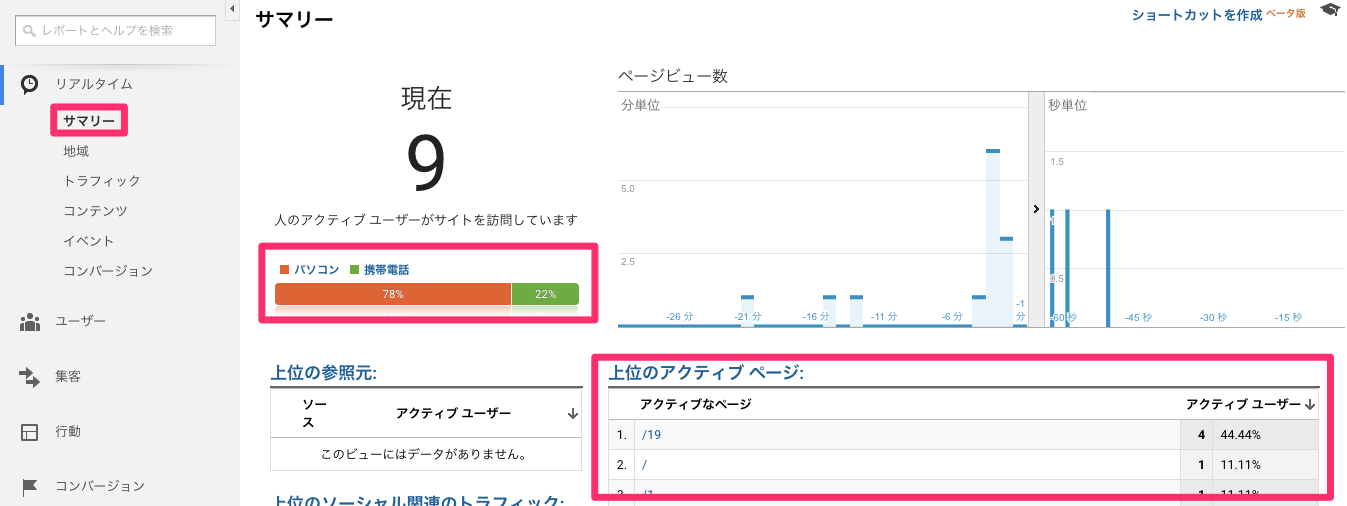
Task: Open the 地域 realtime report
Action: tap(76, 151)
